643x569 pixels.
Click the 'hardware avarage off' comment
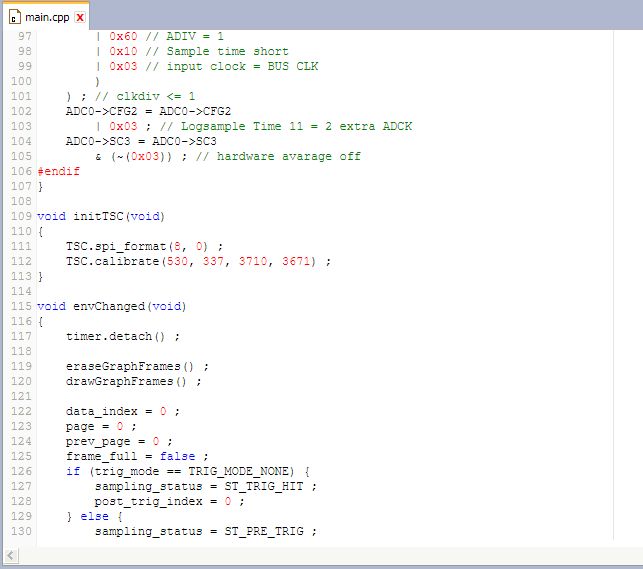click(x=288, y=156)
